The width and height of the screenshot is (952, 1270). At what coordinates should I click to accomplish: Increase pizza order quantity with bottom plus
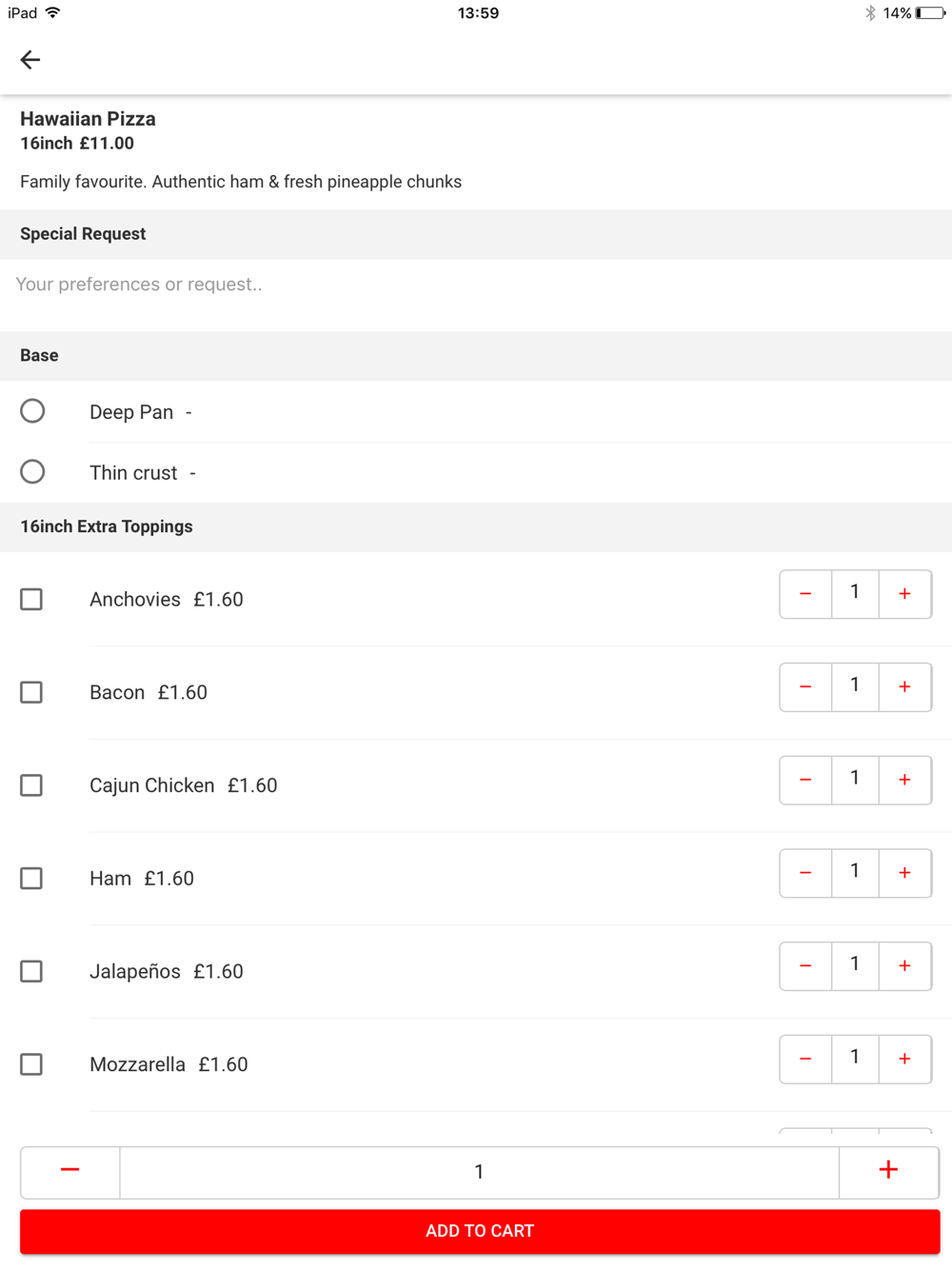pos(888,1171)
